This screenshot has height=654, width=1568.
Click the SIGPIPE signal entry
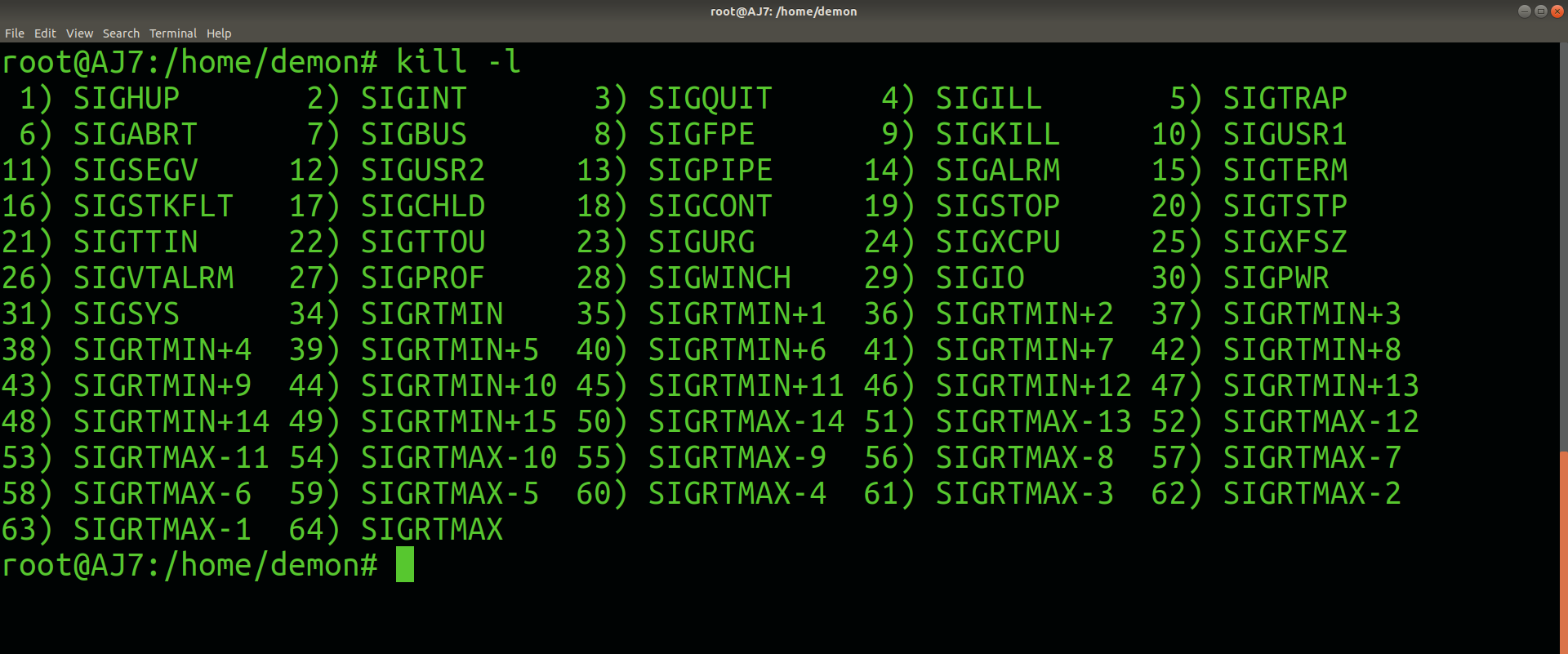(x=710, y=170)
